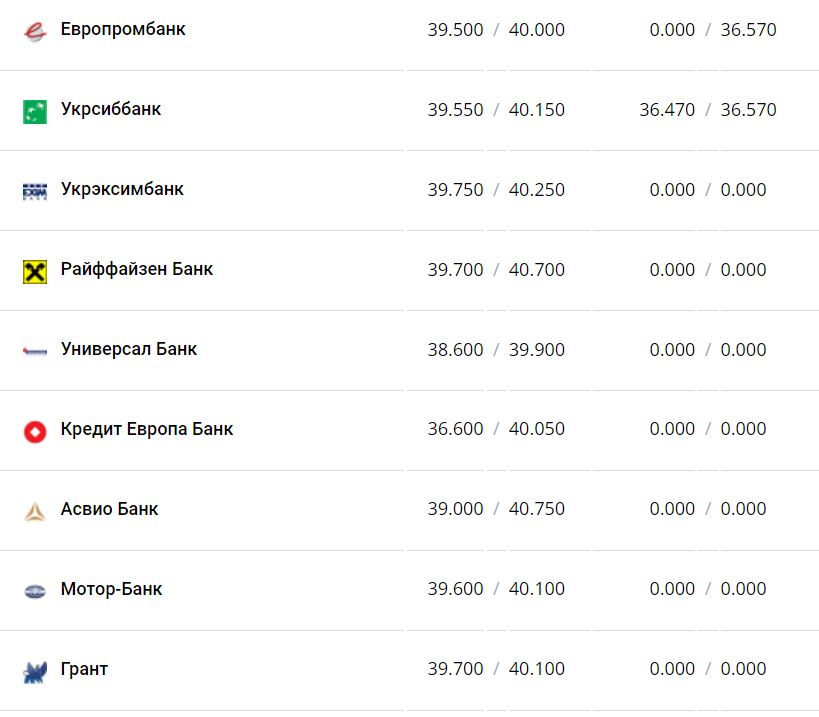Click Укрсиббанк rate 36.470 / 36.570
Screen dimensions: 819x717
pyautogui.click(x=708, y=110)
